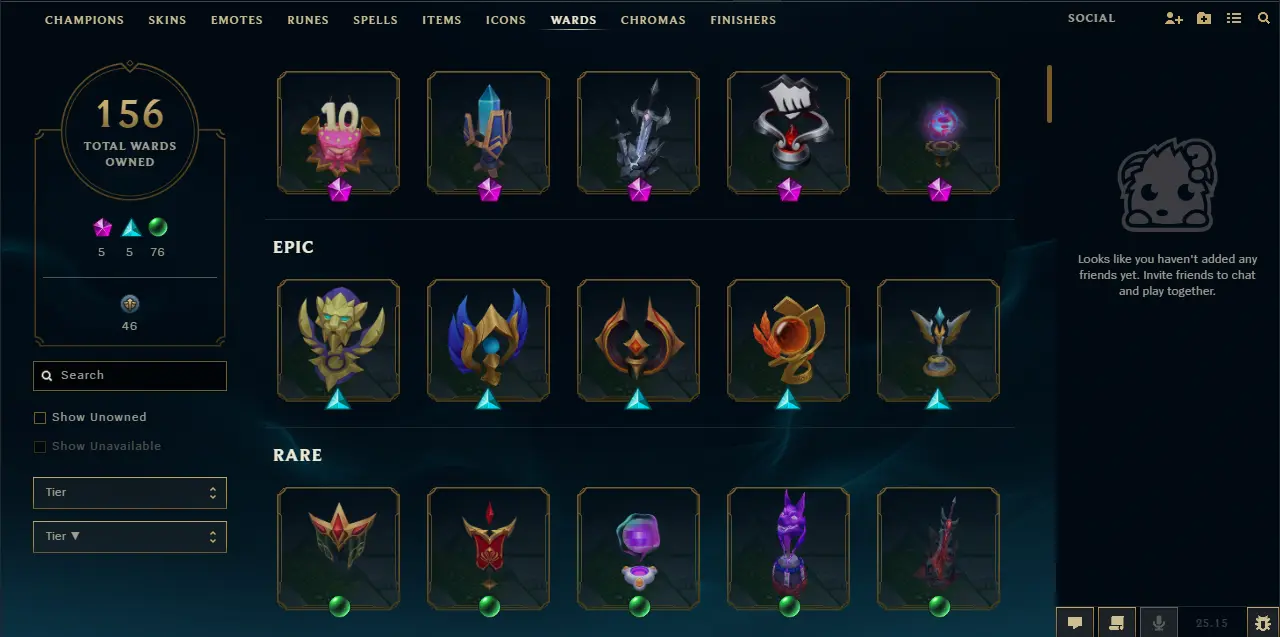This screenshot has height=637, width=1280.
Task: Click the ward Search input field
Action: (x=130, y=376)
